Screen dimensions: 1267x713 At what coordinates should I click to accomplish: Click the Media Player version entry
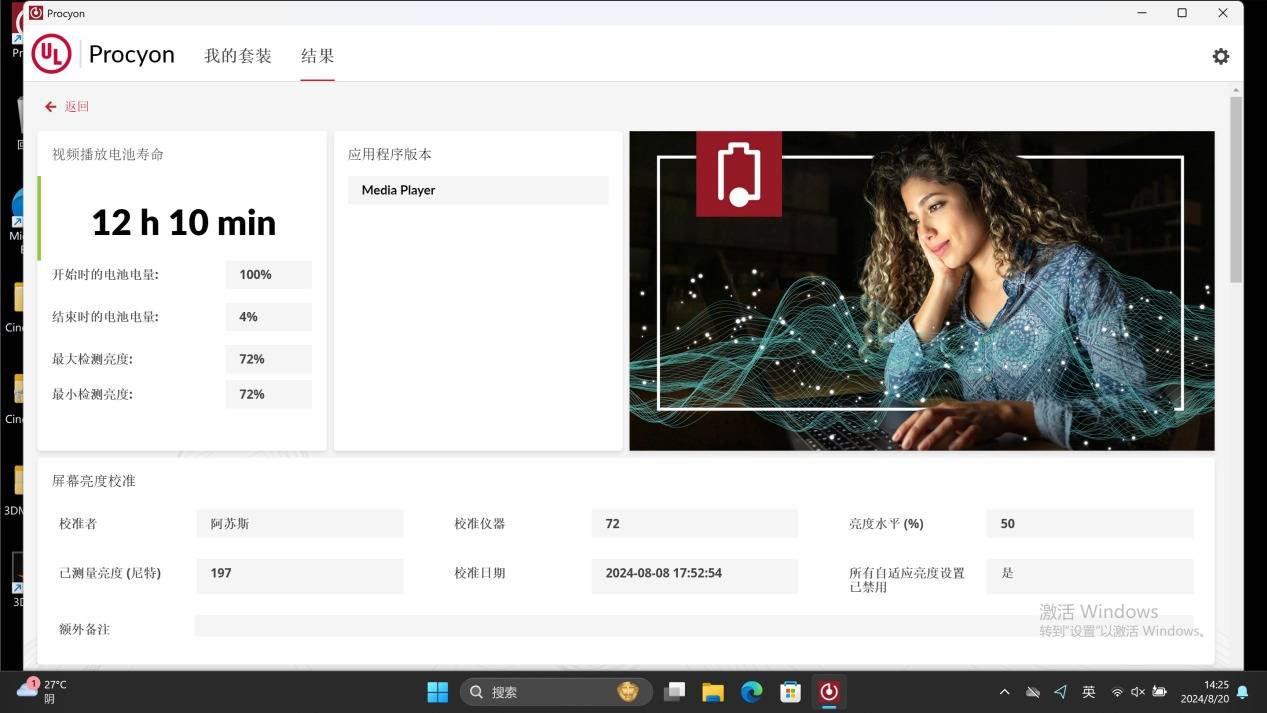click(x=477, y=190)
